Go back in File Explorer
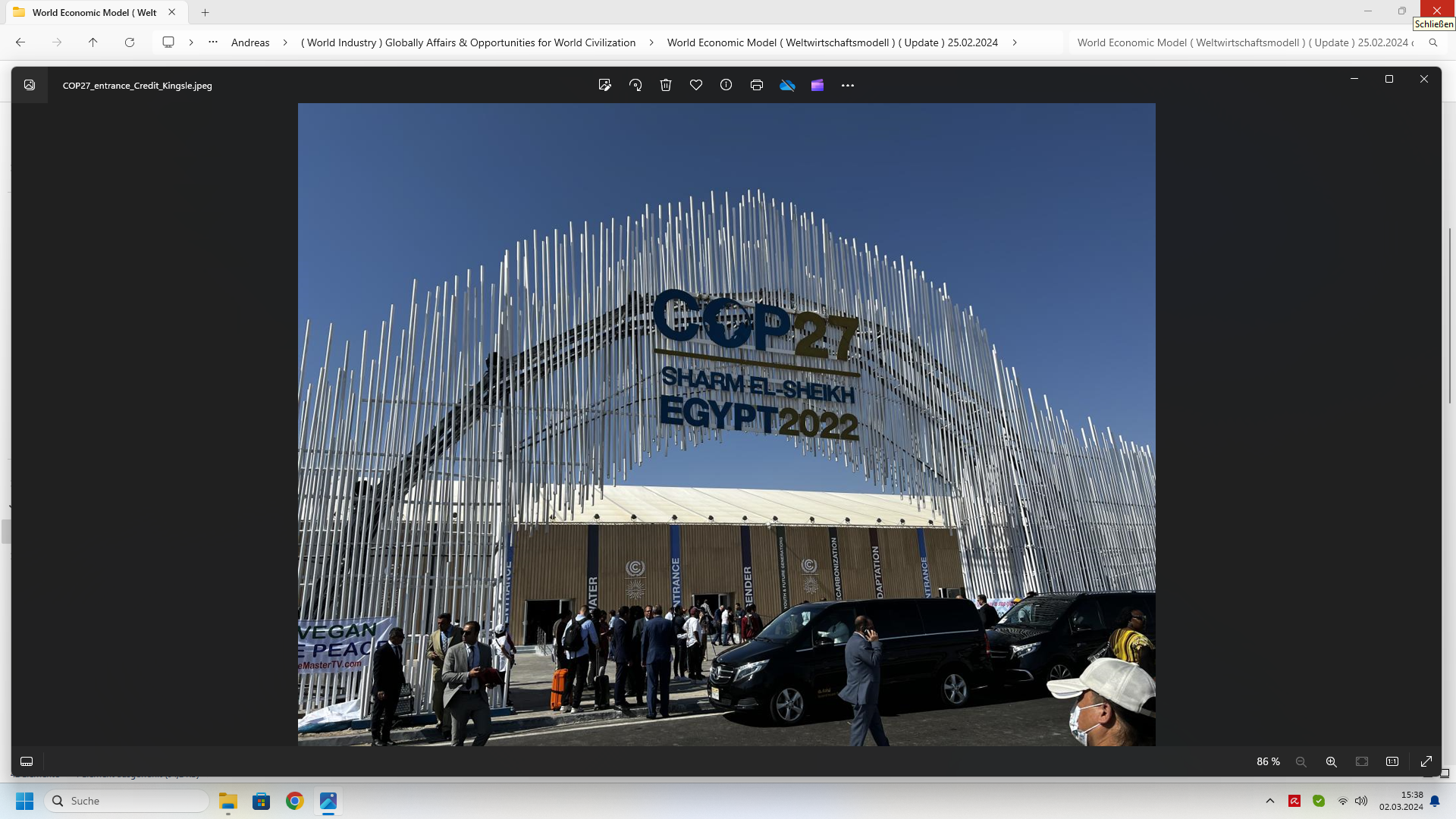Viewport: 1456px width, 819px height. click(x=20, y=42)
